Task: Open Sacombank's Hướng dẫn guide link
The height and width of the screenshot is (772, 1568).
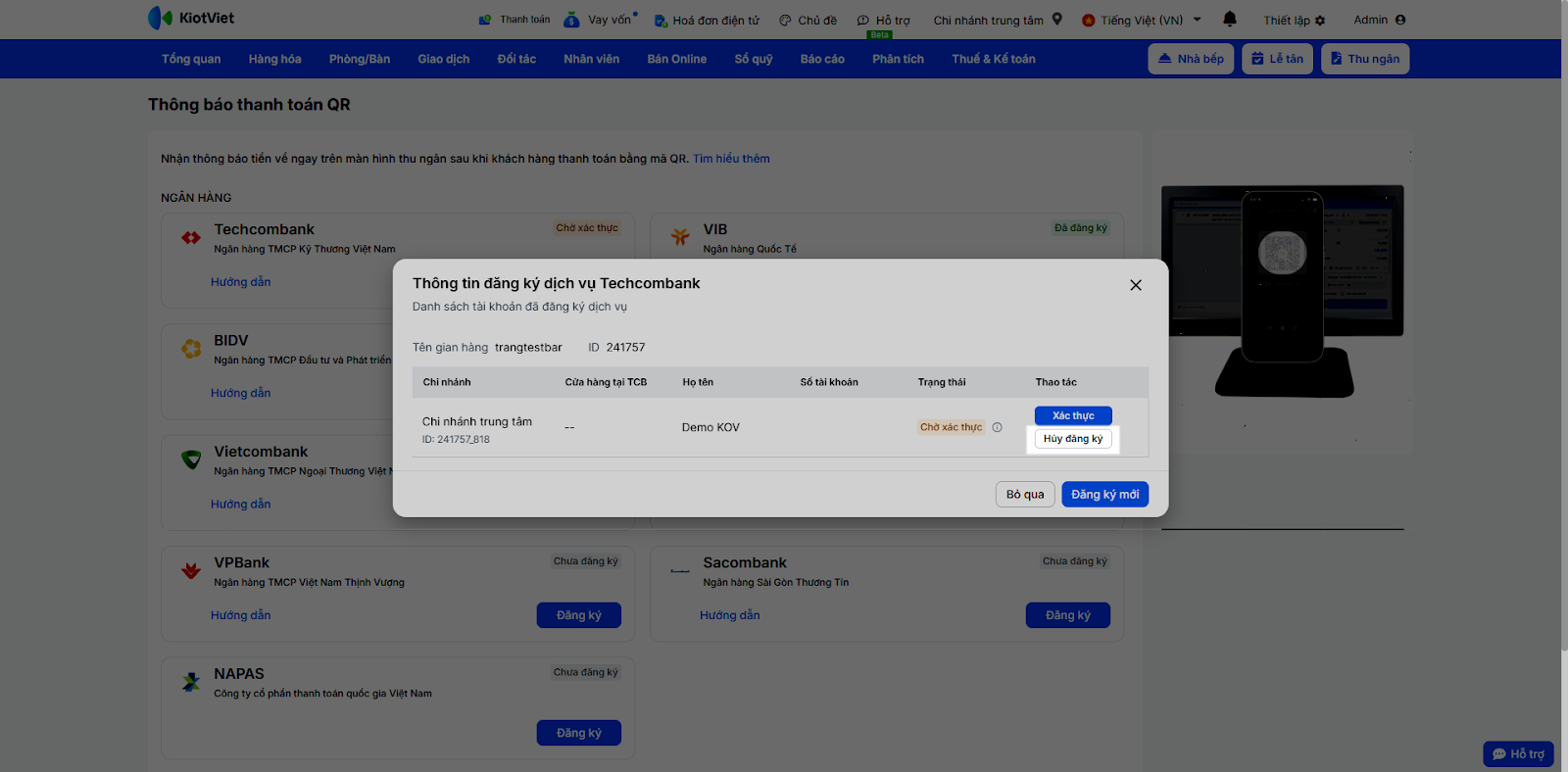Action: coord(730,615)
